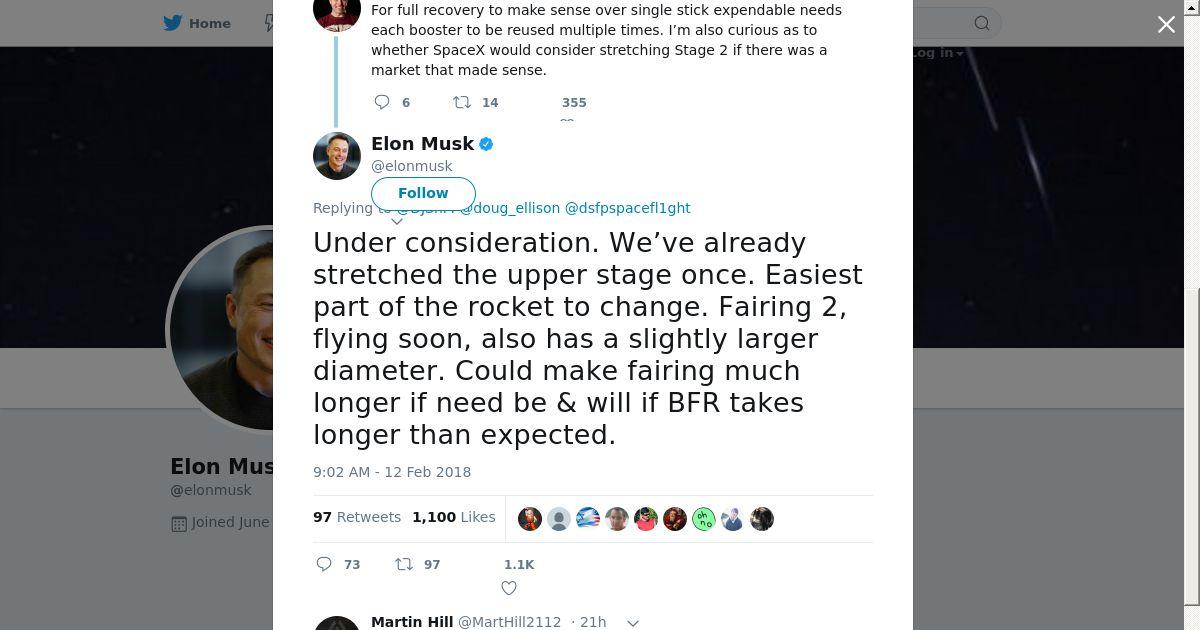Open Martin Hill's tweet options chevron
The width and height of the screenshot is (1200, 630).
[632, 622]
